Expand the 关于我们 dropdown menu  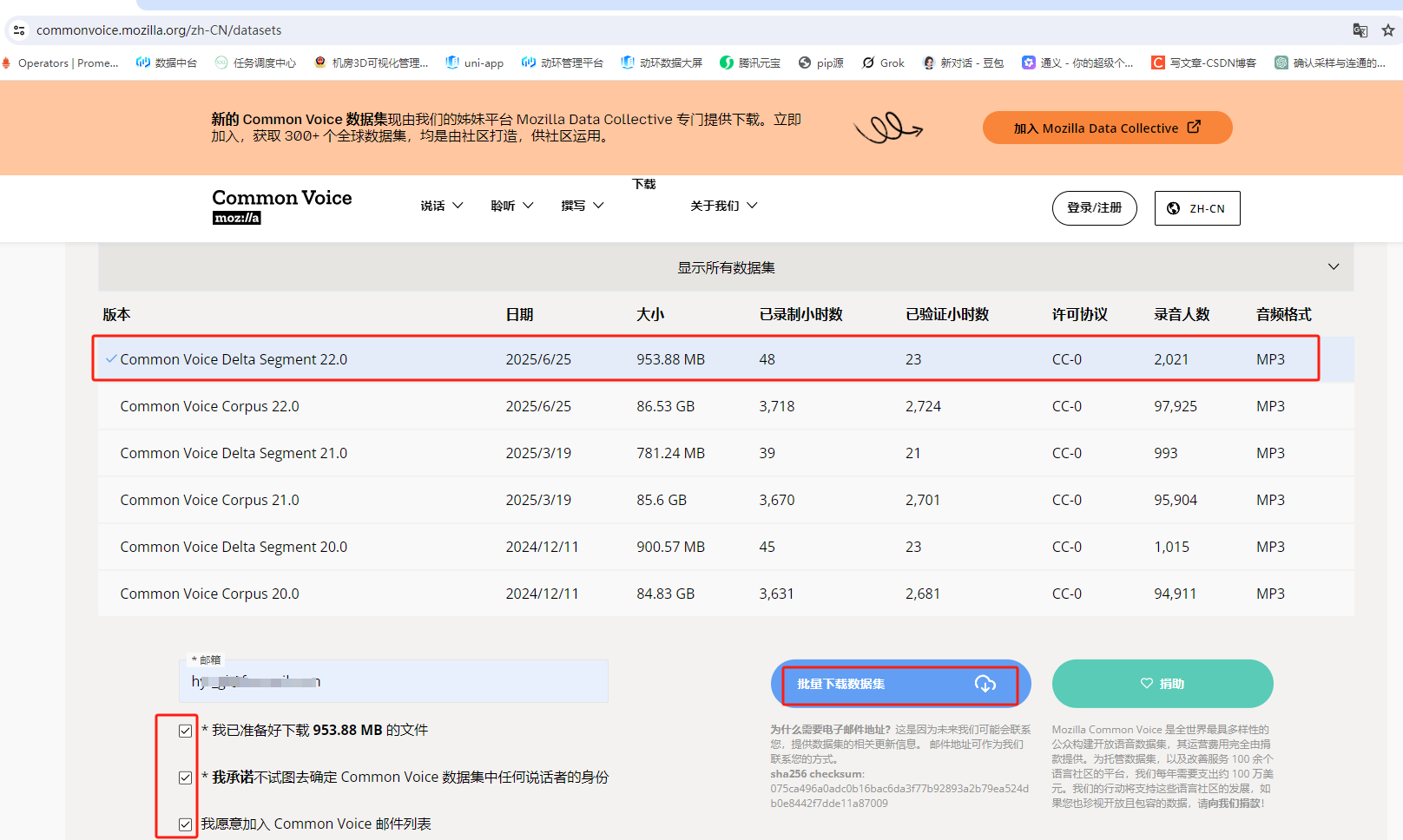pyautogui.click(x=724, y=206)
